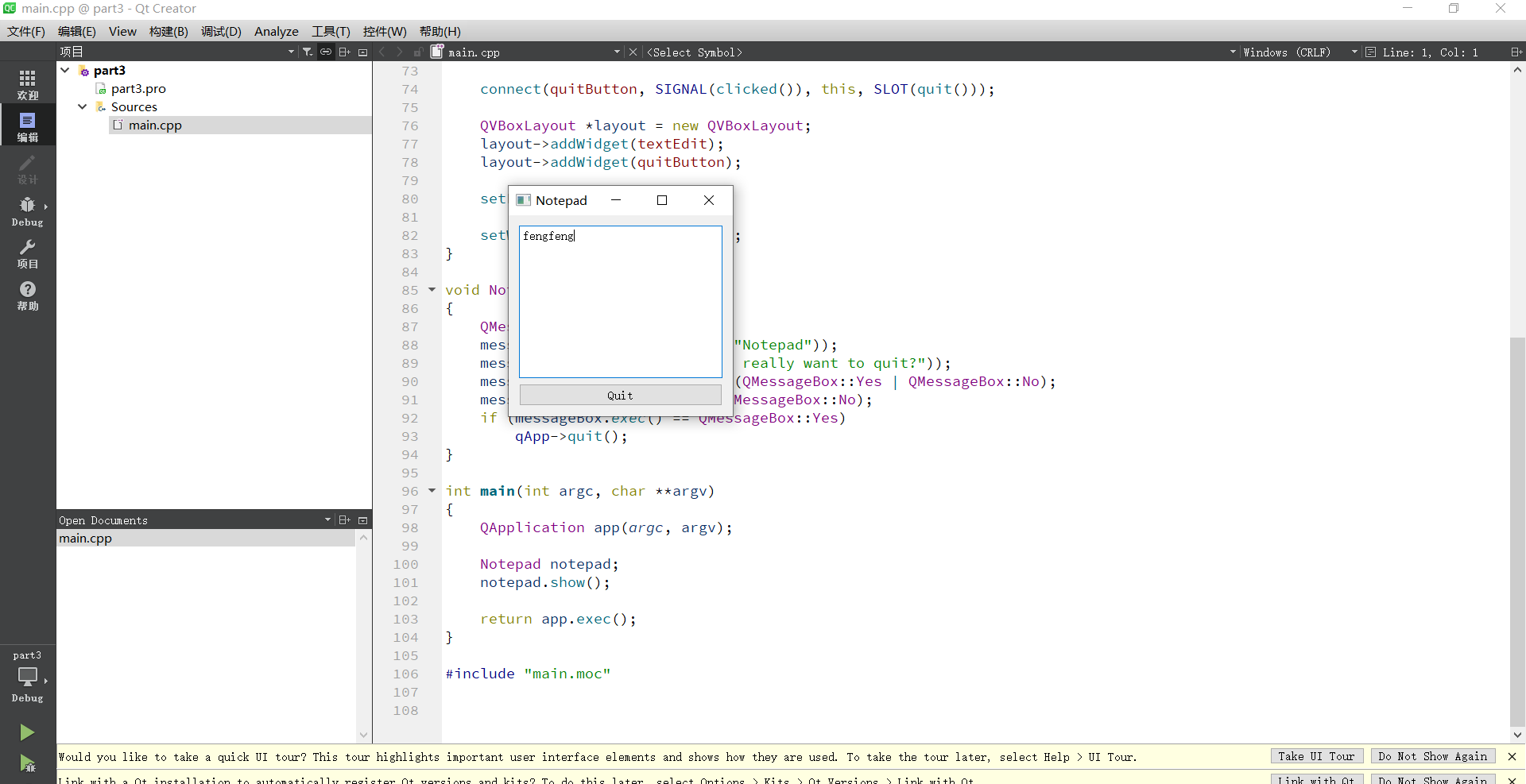Select main.cpp in the Sources tree
Screen dimensions: 1526x784
pos(155,125)
